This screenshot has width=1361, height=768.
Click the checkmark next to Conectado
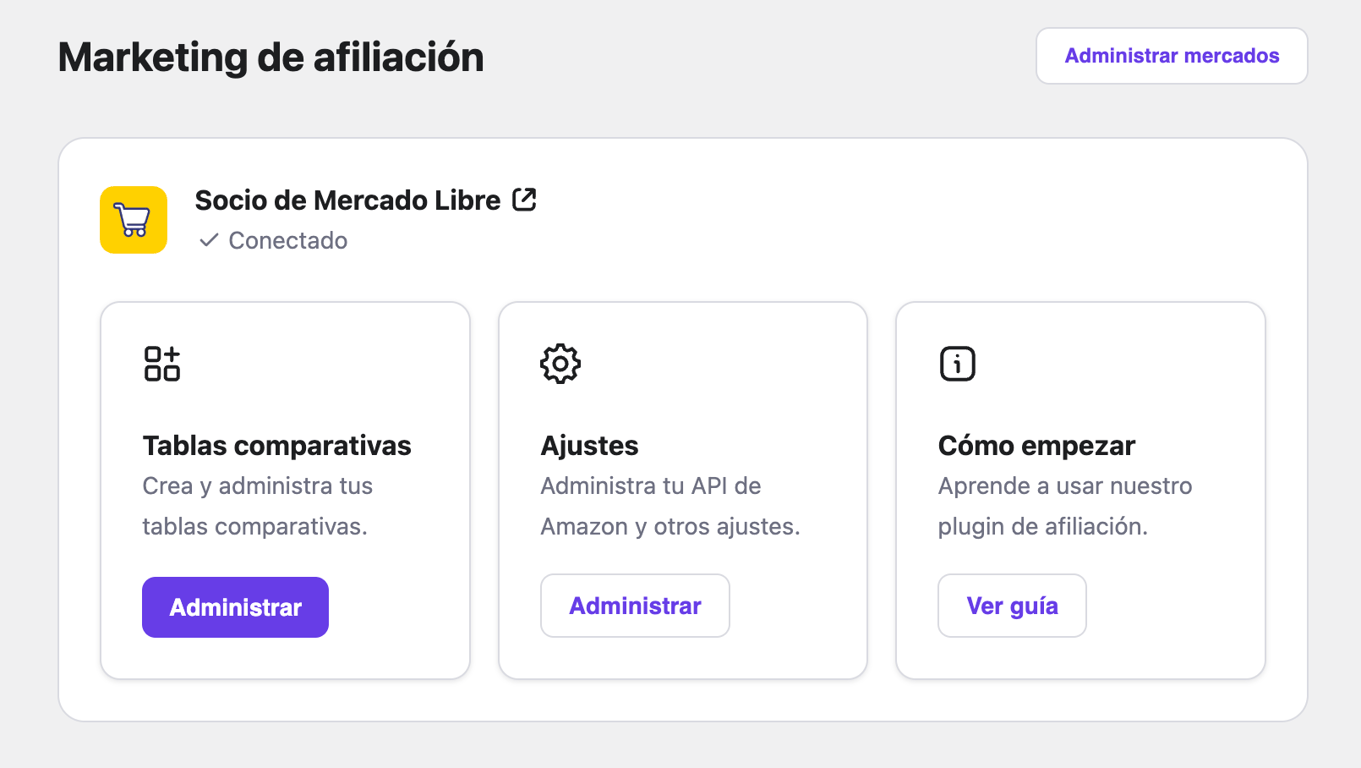coord(207,240)
